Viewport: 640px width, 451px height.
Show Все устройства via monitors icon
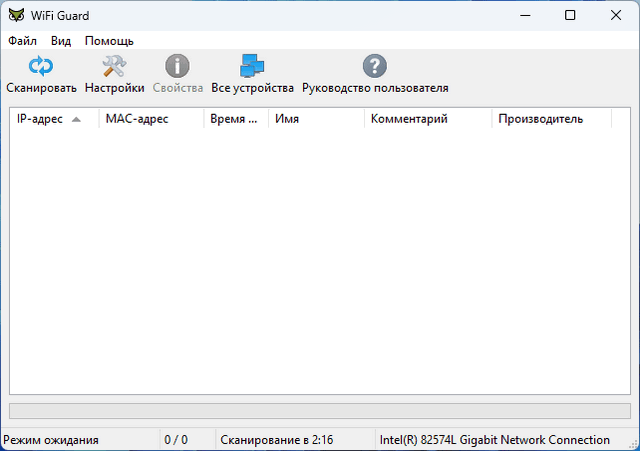(252, 67)
